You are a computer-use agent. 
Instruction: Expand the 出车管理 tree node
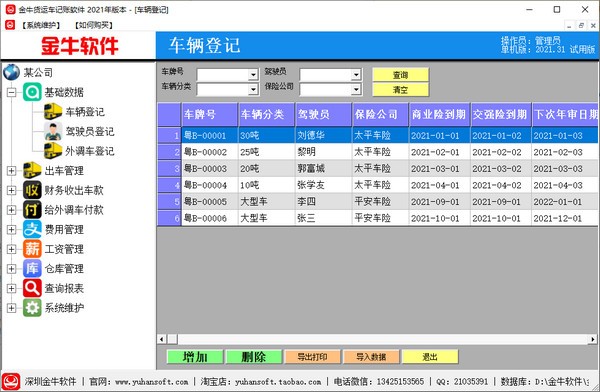[x=11, y=171]
